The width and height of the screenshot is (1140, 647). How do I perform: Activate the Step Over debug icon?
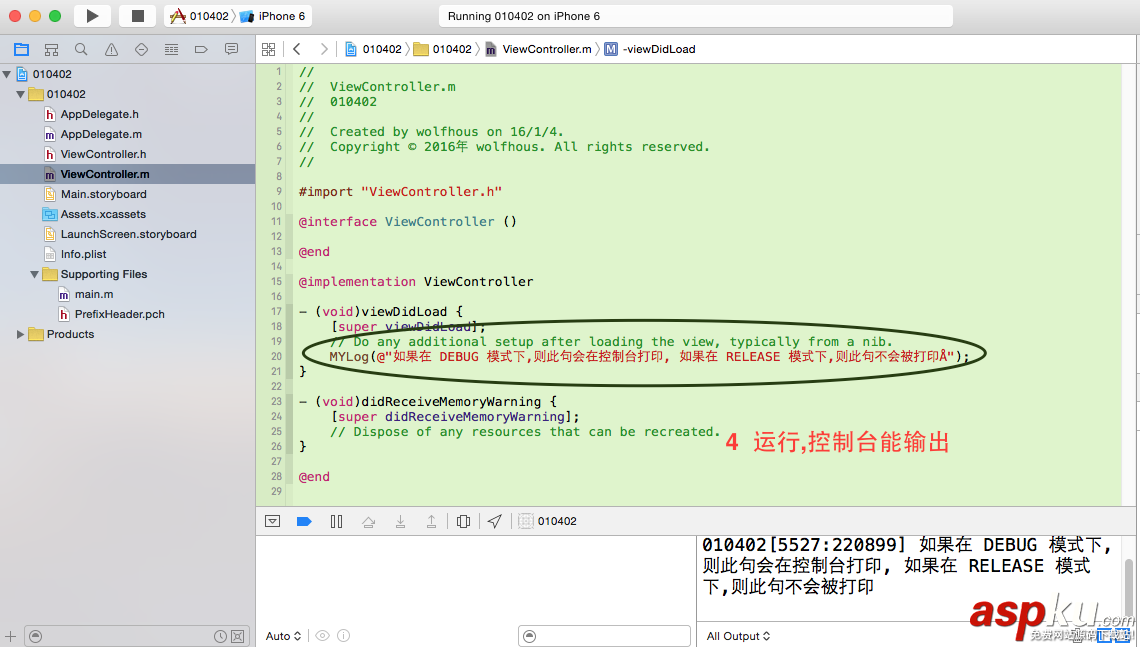pyautogui.click(x=368, y=521)
